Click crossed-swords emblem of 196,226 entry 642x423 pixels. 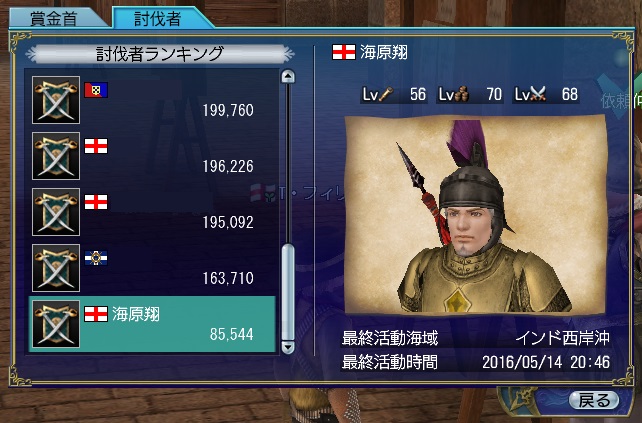click(x=56, y=156)
